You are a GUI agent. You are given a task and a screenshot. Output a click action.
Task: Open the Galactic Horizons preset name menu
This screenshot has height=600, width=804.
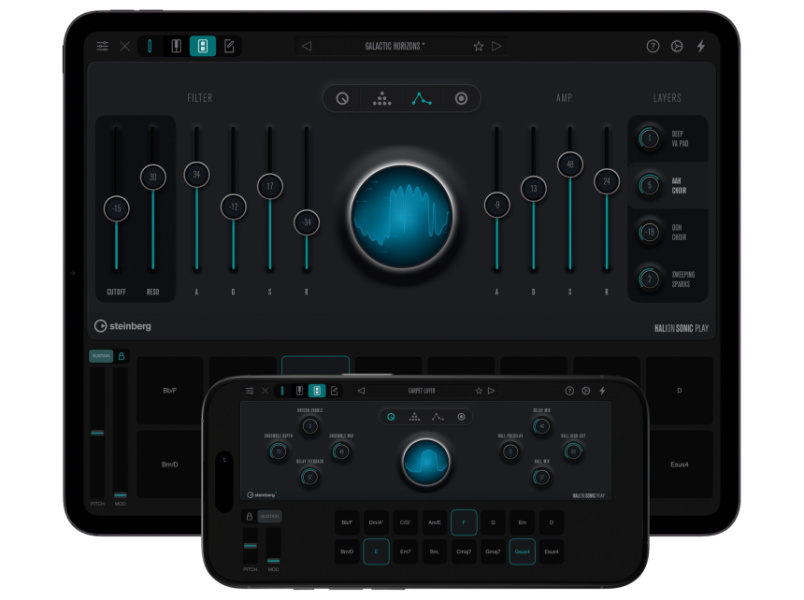[395, 46]
